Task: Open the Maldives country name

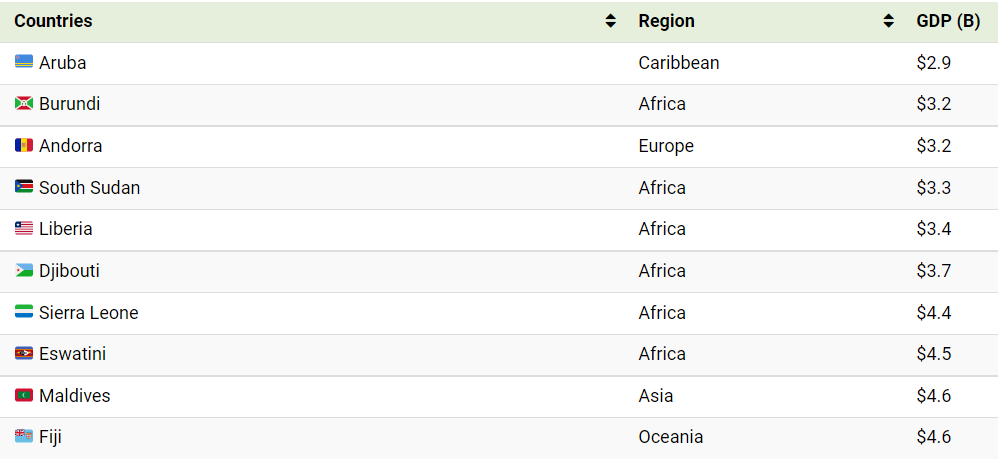Action: (x=74, y=395)
